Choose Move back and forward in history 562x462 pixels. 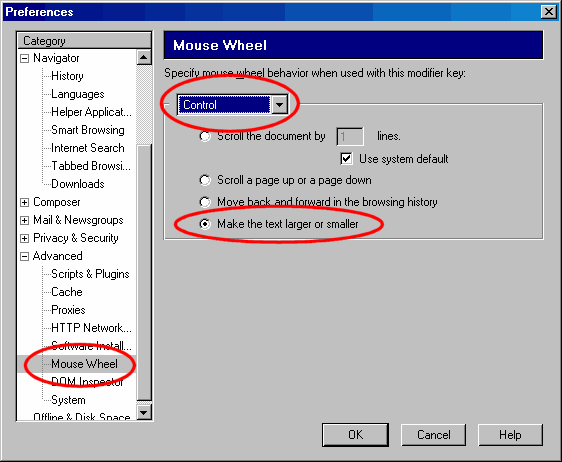click(205, 202)
